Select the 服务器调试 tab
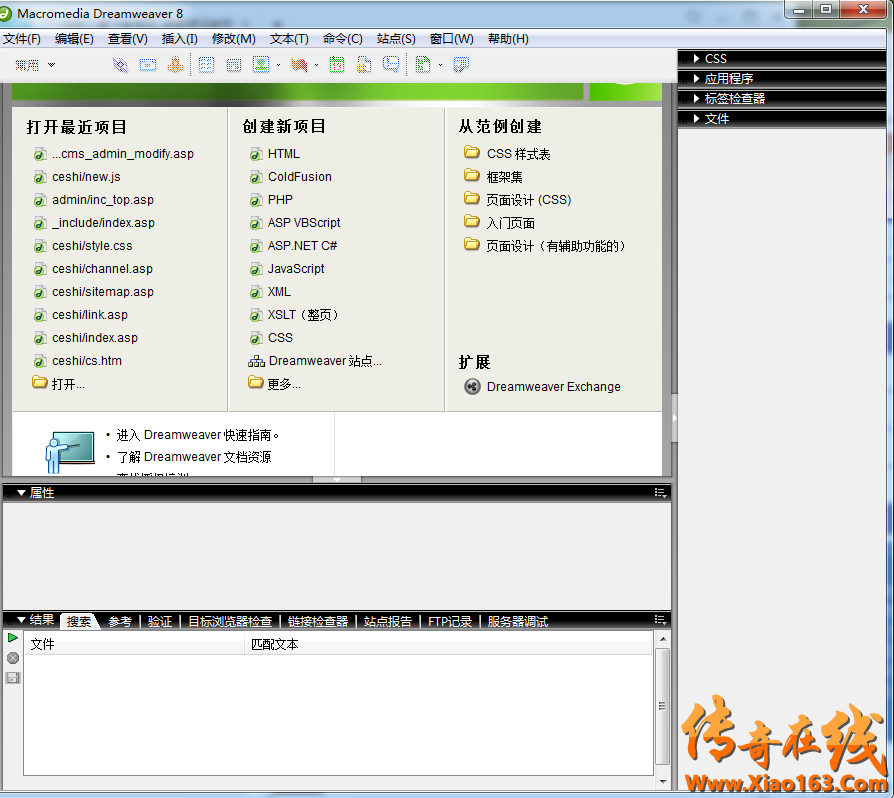 point(518,622)
